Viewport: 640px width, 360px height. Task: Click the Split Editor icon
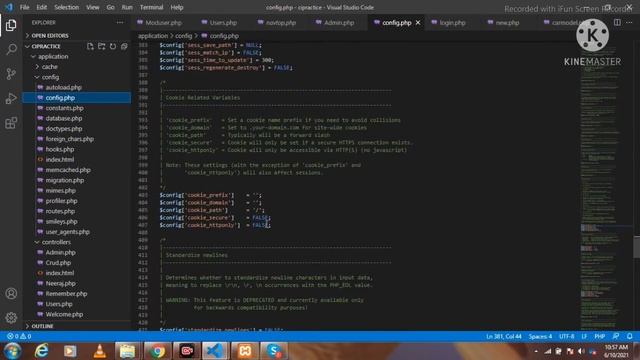617,23
